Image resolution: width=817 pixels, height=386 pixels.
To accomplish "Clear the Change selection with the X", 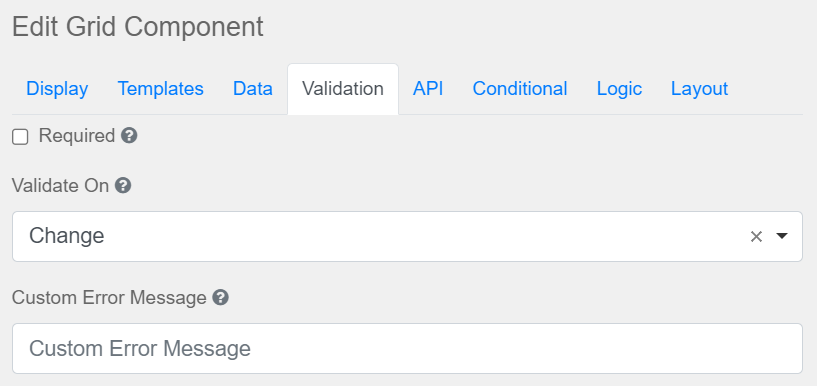I will (756, 236).
